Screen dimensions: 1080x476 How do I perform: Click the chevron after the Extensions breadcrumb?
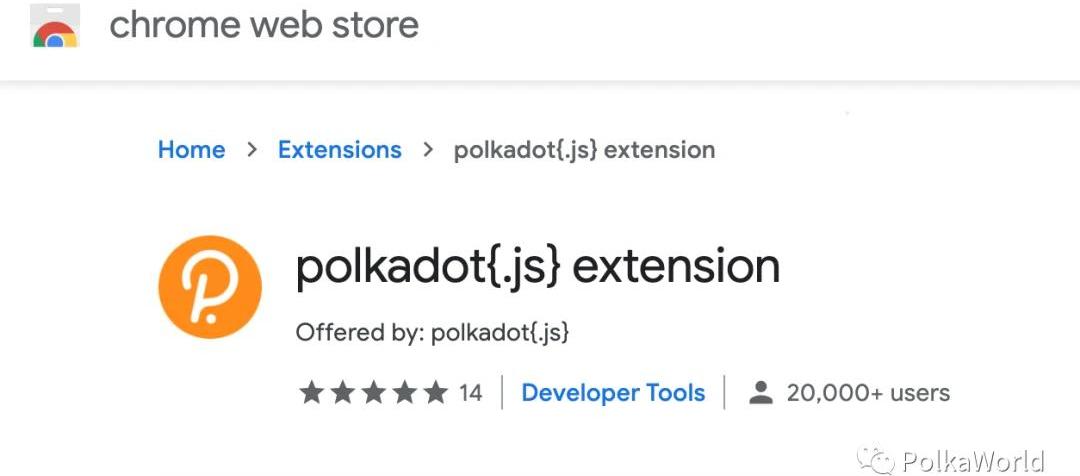[428, 150]
